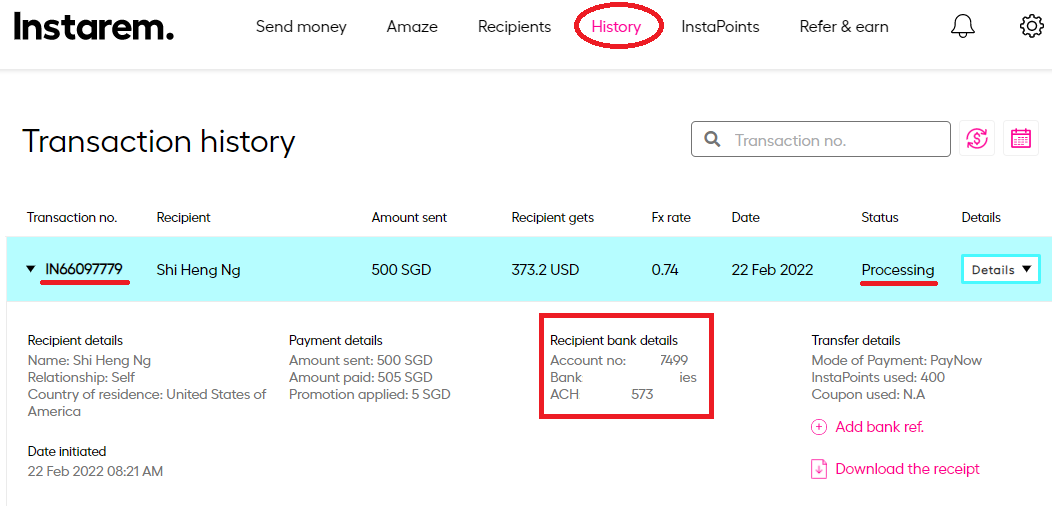Click the Instarem logo
The image size is (1052, 506).
tap(93, 27)
